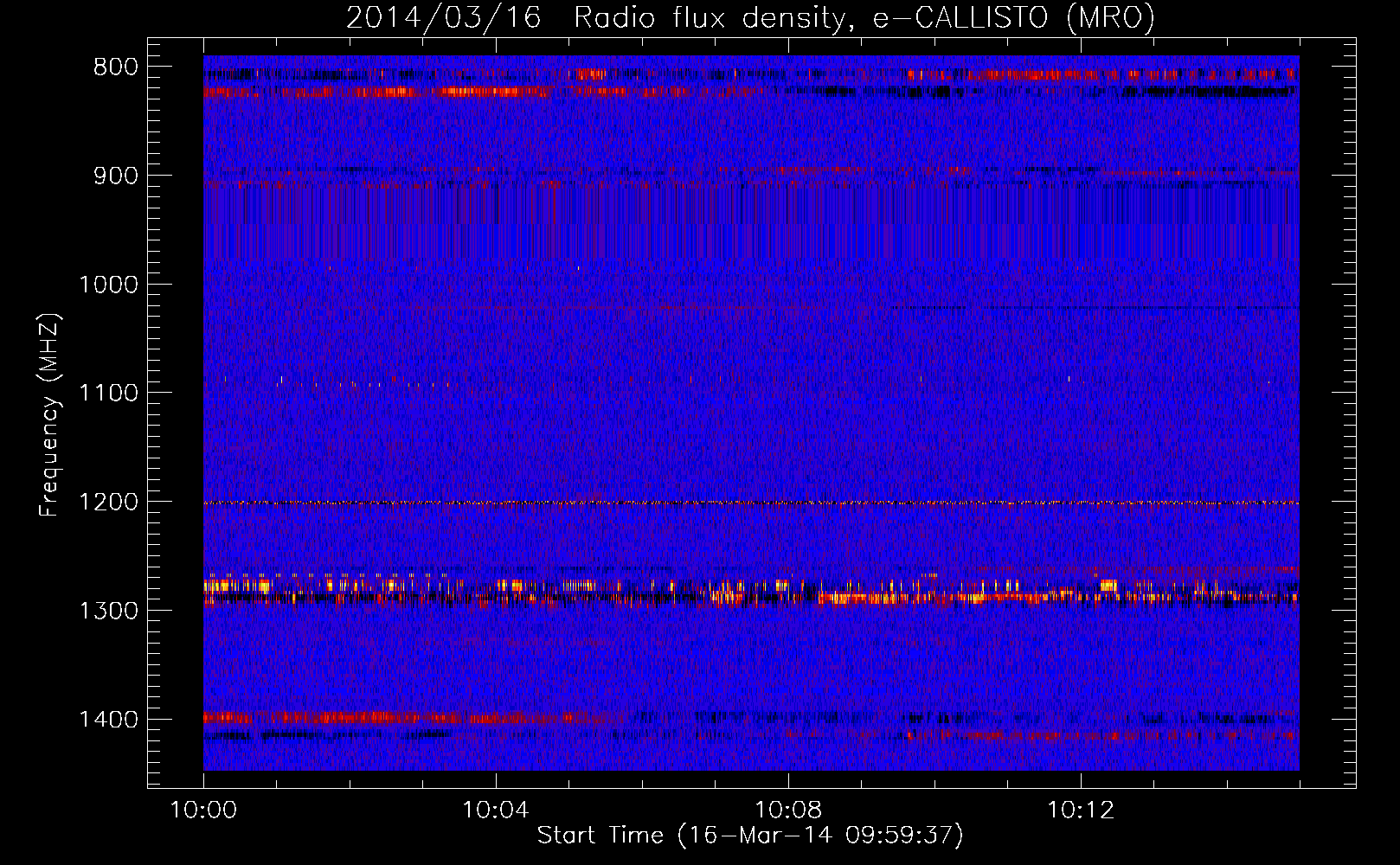Click the 10:04 time tick label
1400x865 pixels.
[496, 811]
